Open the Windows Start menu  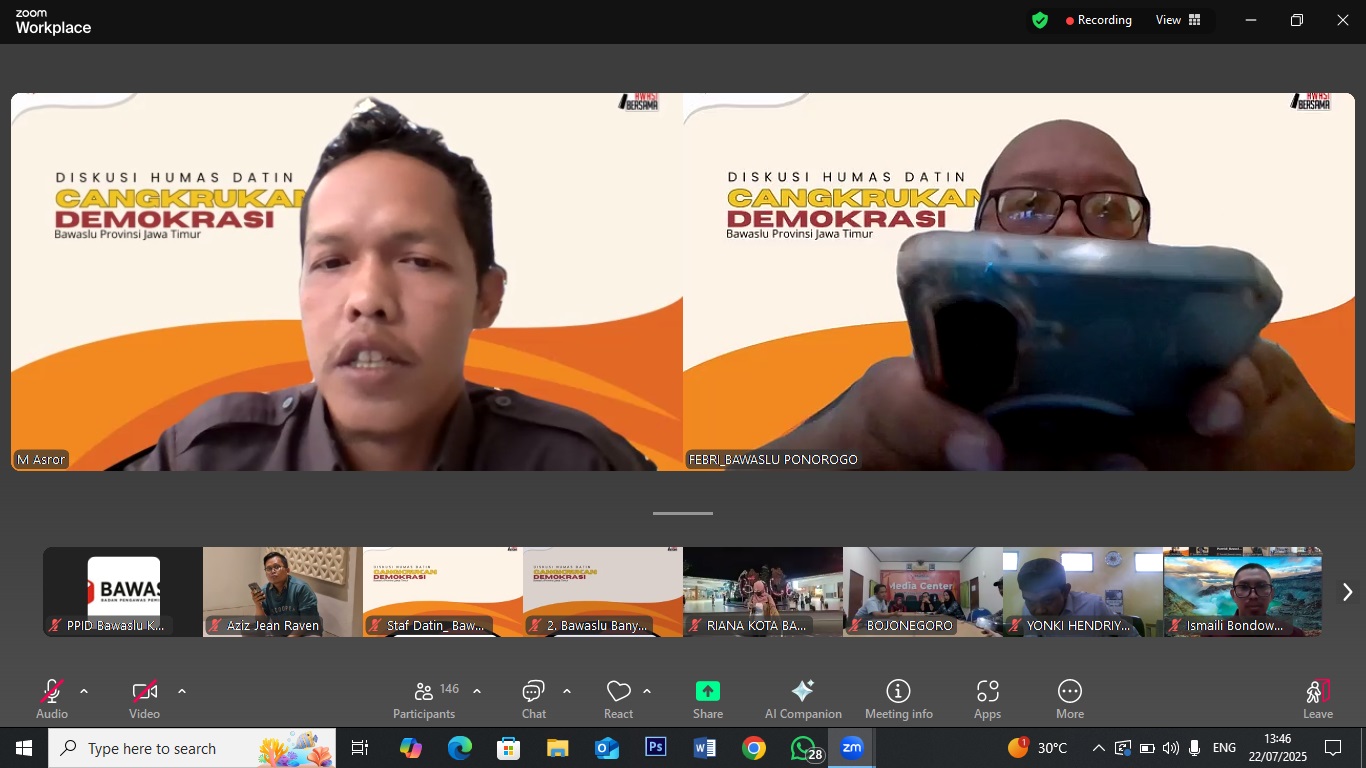point(24,748)
